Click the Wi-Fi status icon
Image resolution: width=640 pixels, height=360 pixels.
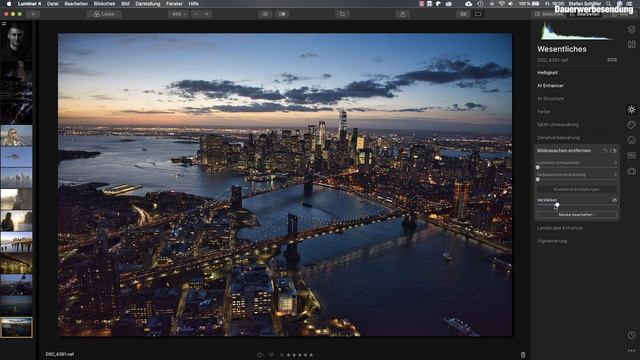coord(501,4)
